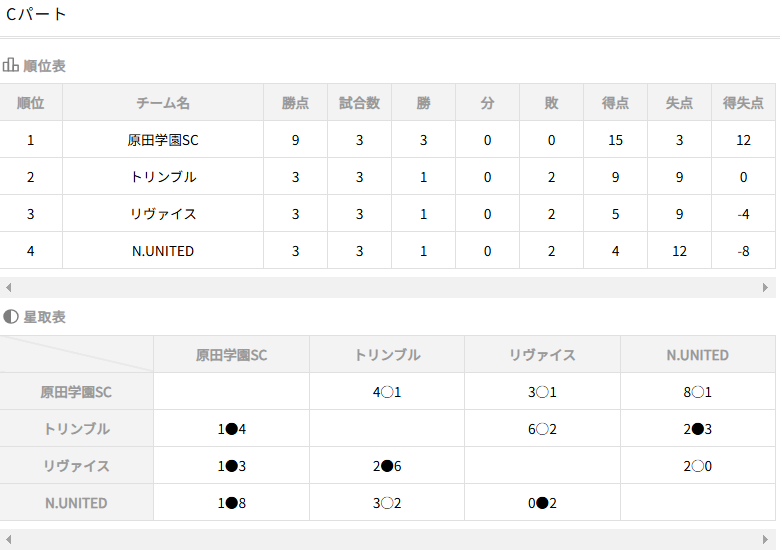Click the half-circle icon beside 星取表
782x552 pixels.
click(x=10, y=317)
